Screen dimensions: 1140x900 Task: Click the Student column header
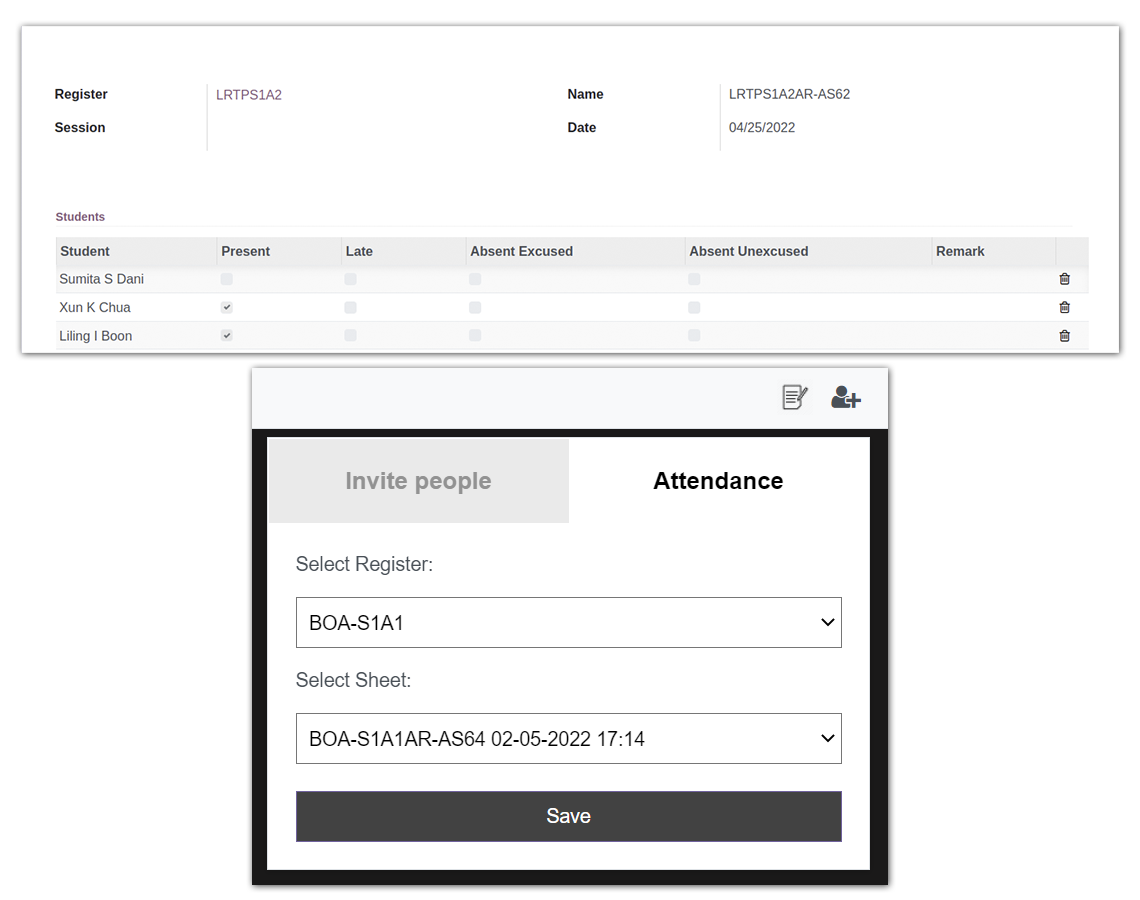(x=85, y=251)
